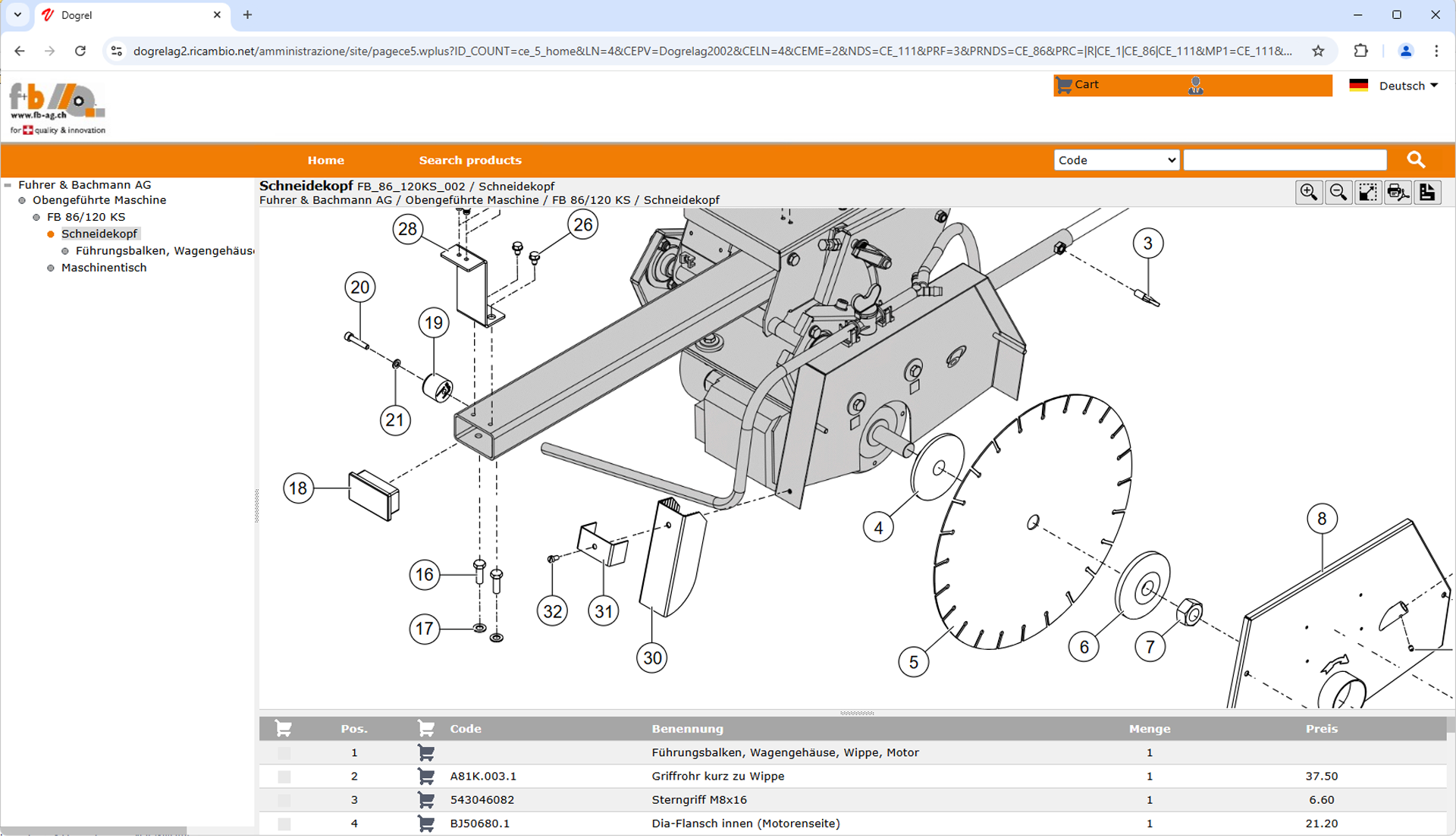
Task: Open the browser extensions puzzle icon
Action: (1361, 51)
